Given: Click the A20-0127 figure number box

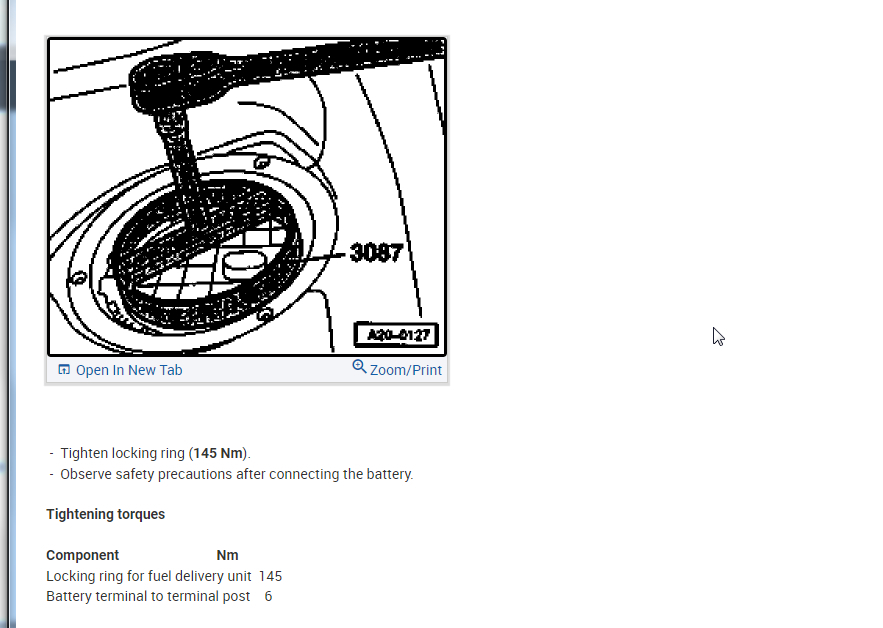Looking at the screenshot, I should (x=396, y=335).
